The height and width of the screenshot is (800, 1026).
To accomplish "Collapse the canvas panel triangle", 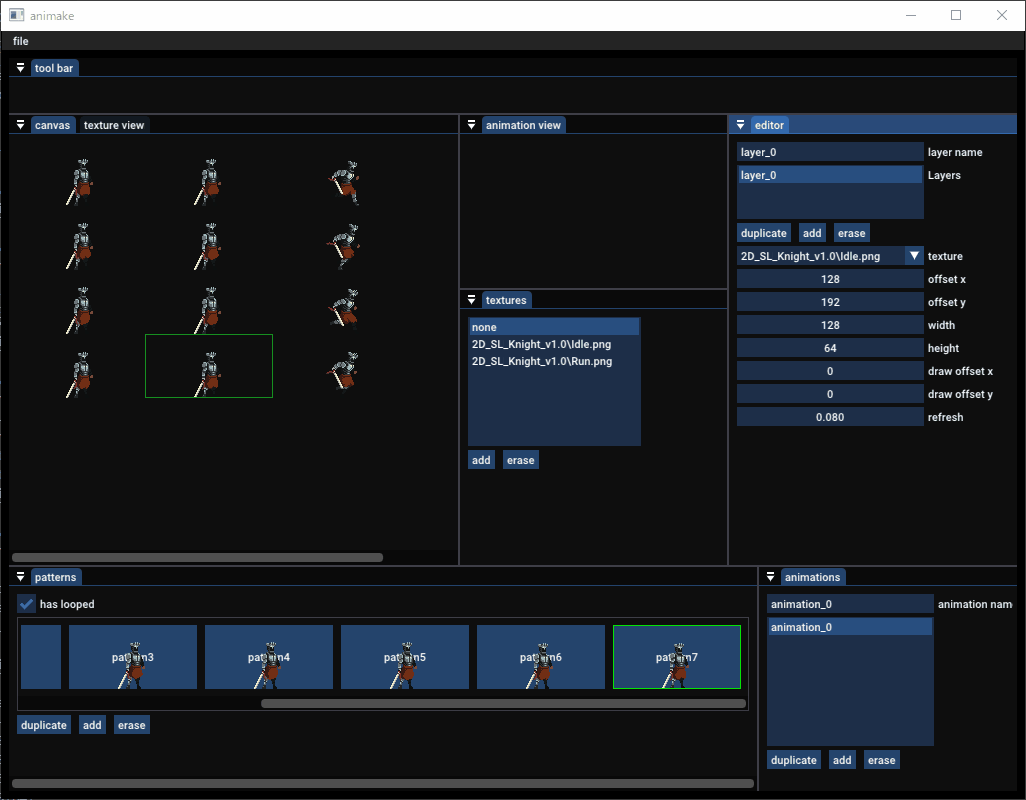I will [20, 125].
